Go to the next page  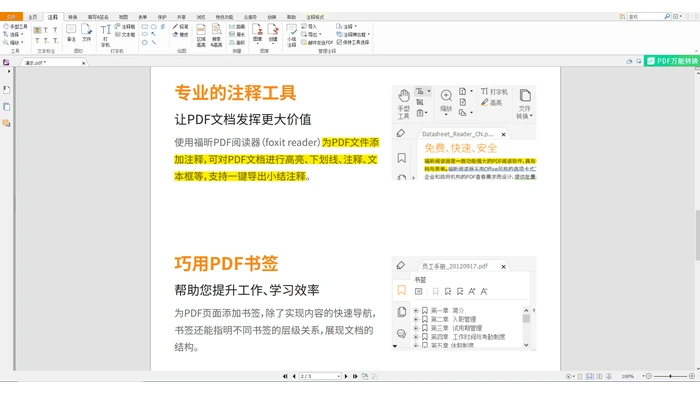pos(346,376)
